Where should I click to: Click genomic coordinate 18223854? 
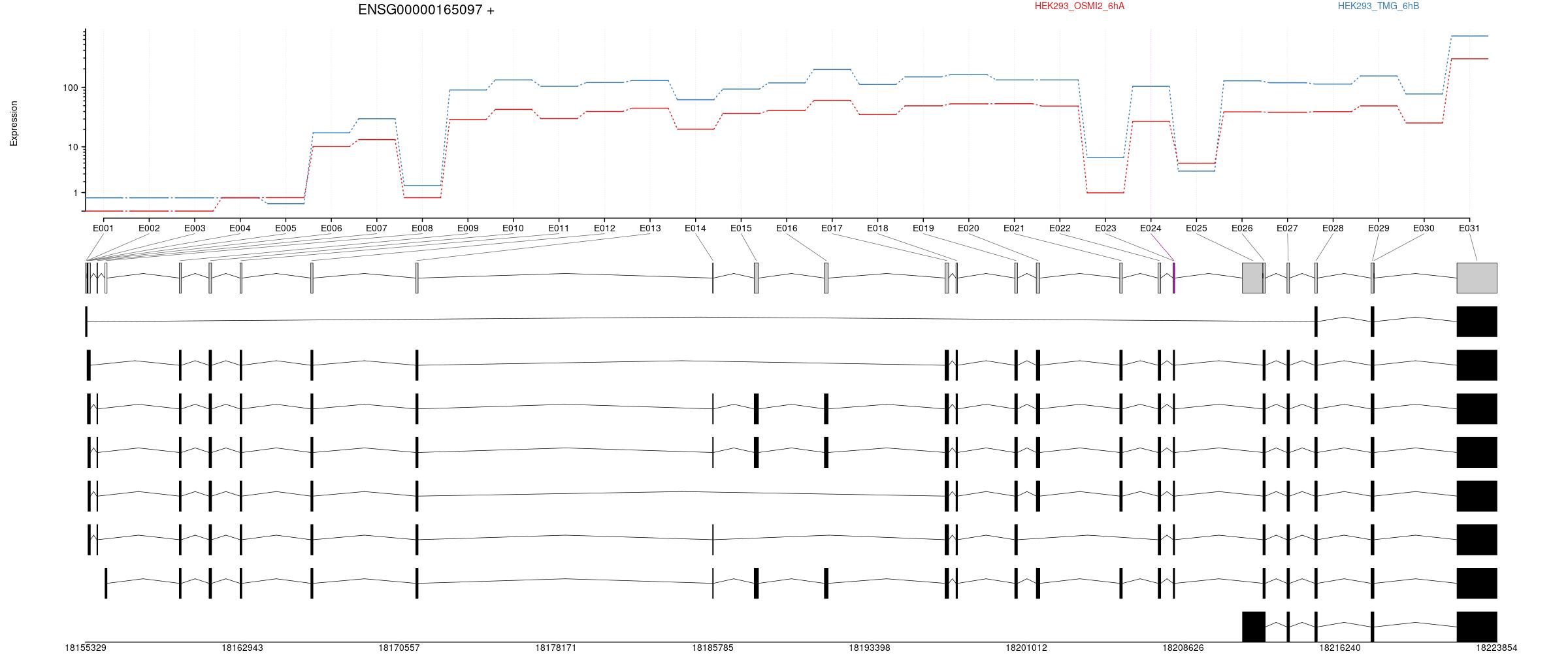coord(1497,648)
